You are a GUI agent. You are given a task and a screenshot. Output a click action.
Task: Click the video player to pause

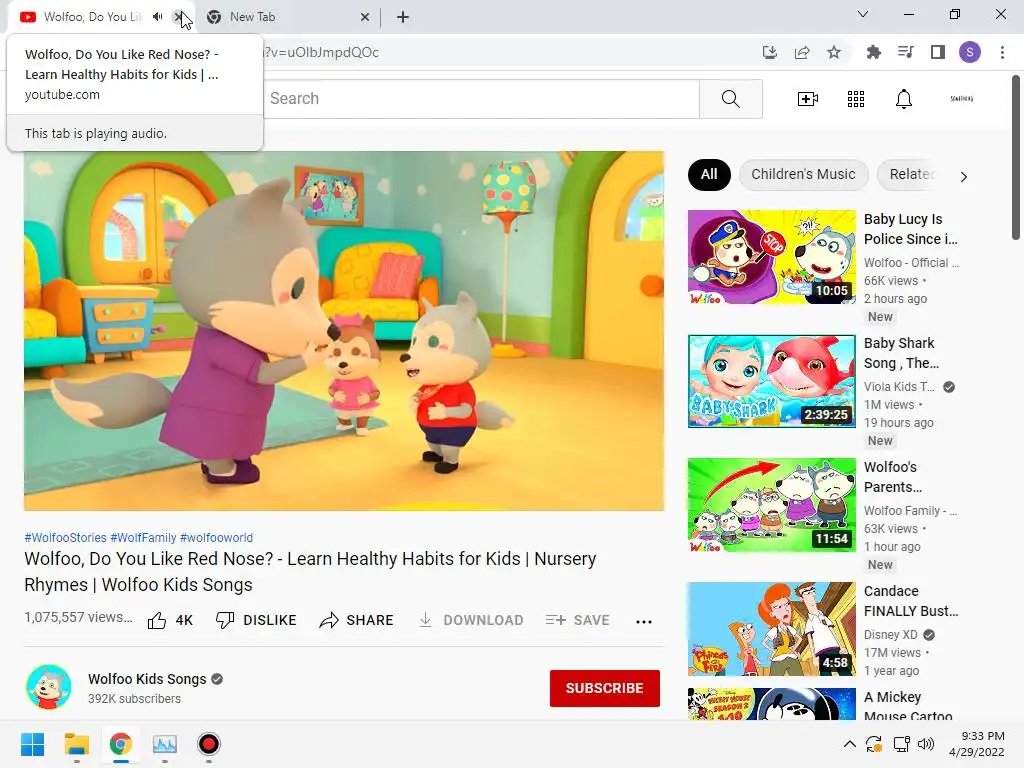click(344, 331)
